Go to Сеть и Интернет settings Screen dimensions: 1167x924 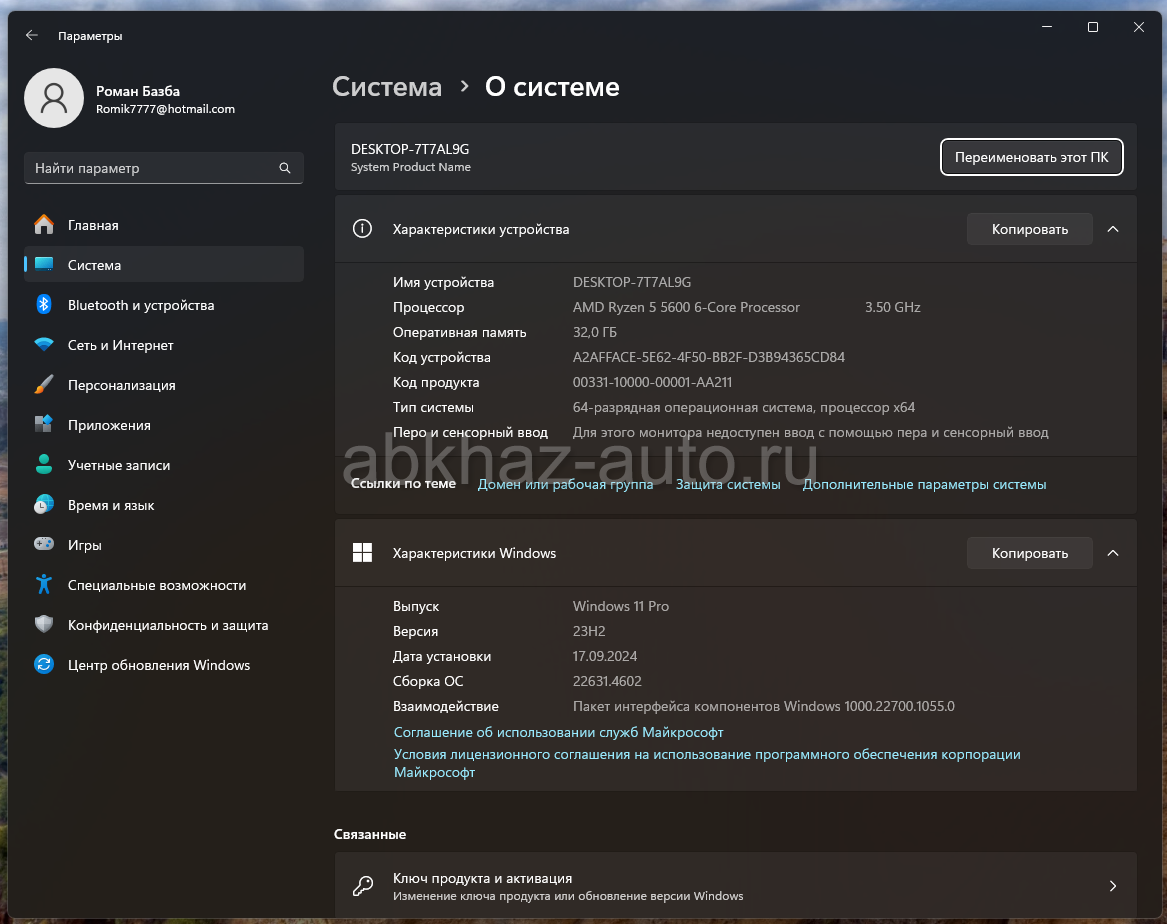(164, 345)
